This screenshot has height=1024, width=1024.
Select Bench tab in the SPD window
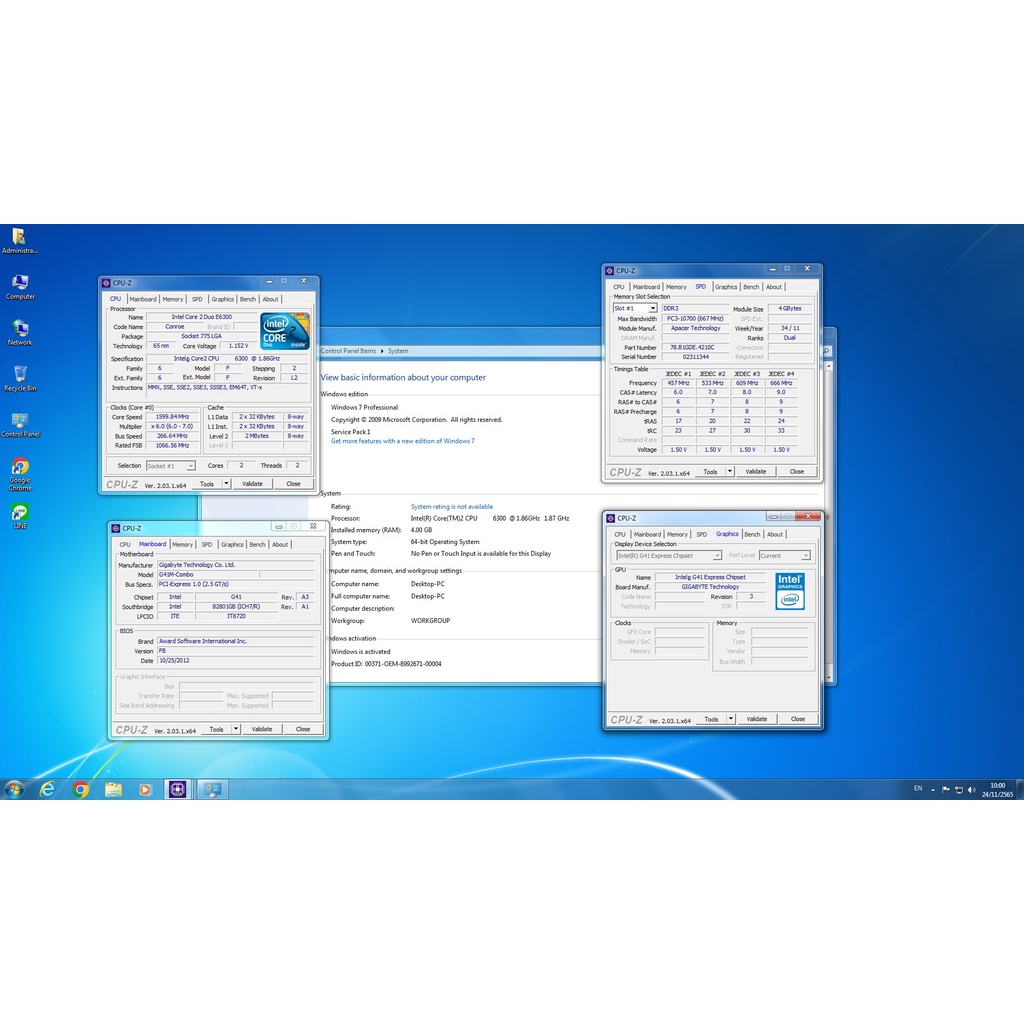(751, 287)
